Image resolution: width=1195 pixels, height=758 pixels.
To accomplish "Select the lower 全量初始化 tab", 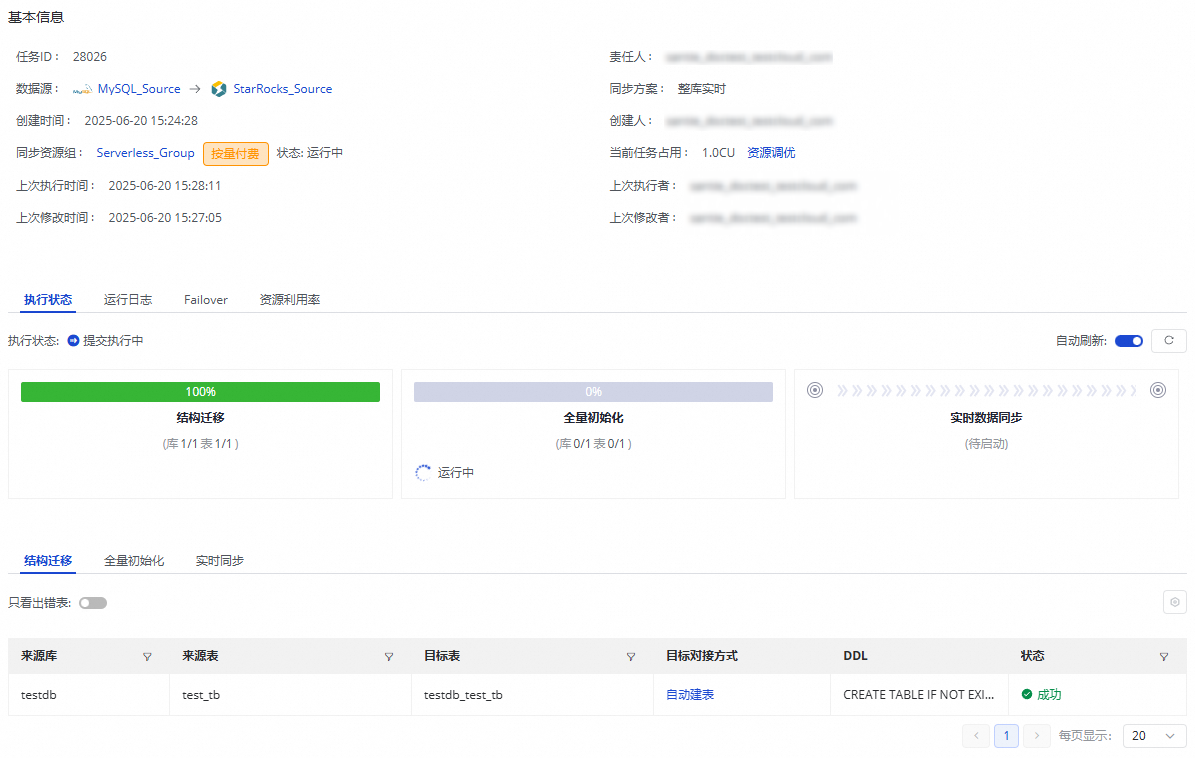I will [134, 561].
